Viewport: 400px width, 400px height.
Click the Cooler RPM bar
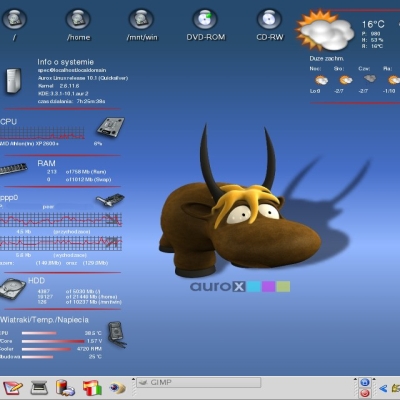tap(46, 349)
